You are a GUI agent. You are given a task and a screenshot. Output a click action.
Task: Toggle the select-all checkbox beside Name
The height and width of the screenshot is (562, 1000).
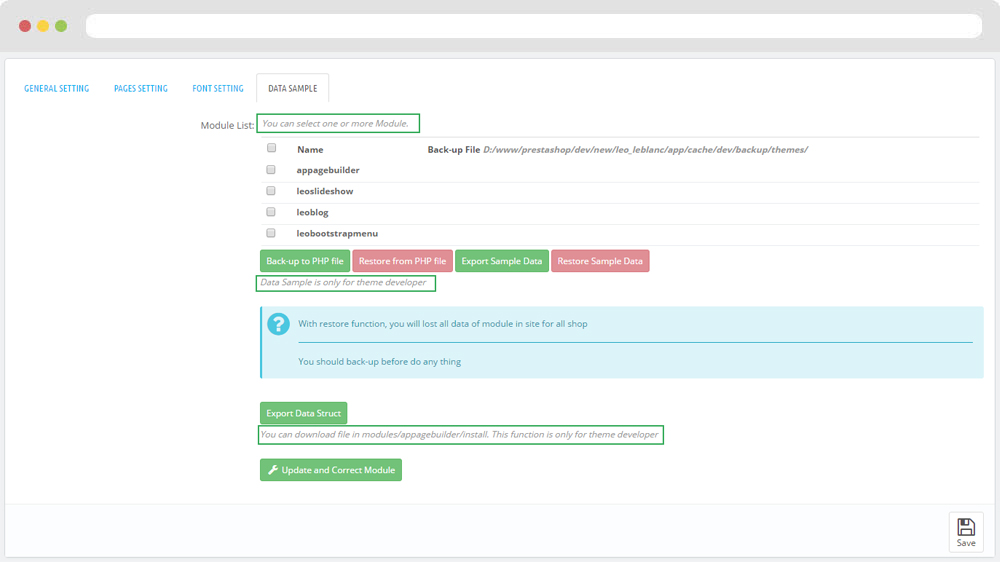[271, 148]
